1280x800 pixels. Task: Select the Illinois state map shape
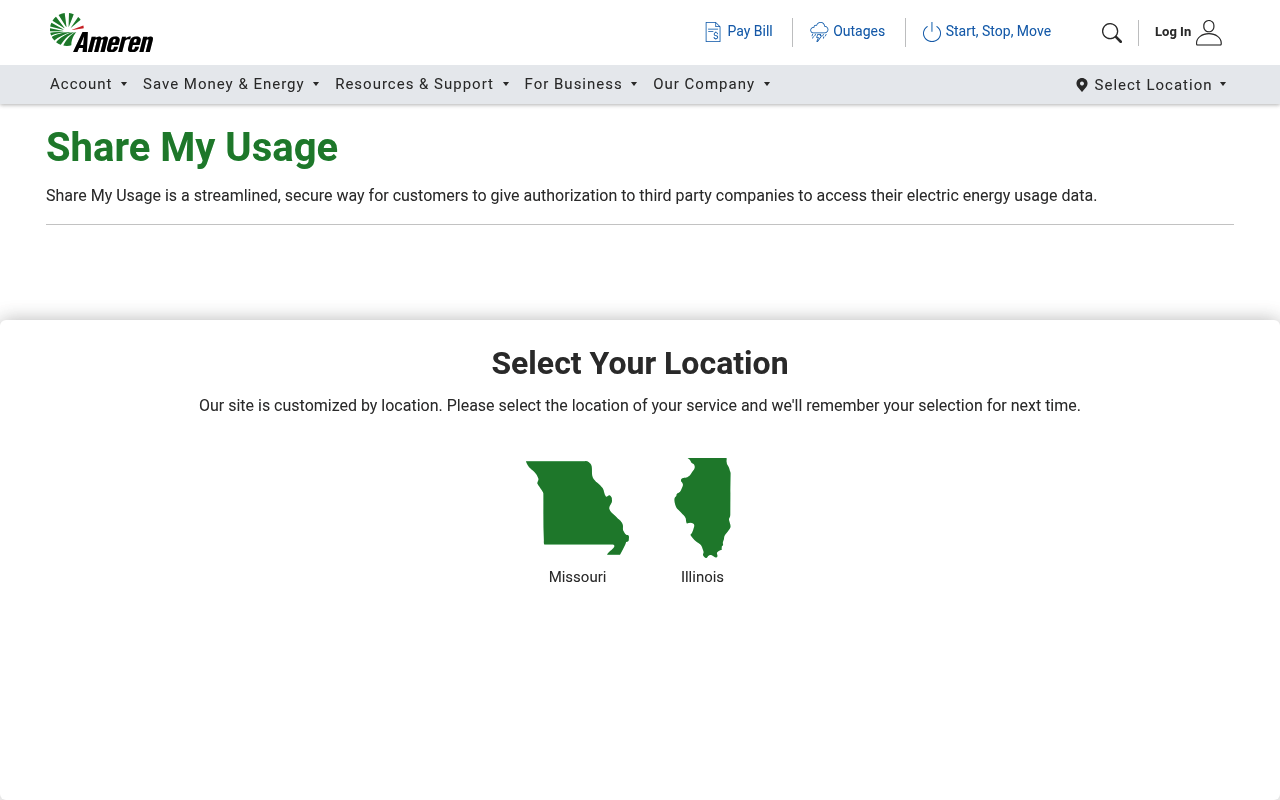pos(703,507)
